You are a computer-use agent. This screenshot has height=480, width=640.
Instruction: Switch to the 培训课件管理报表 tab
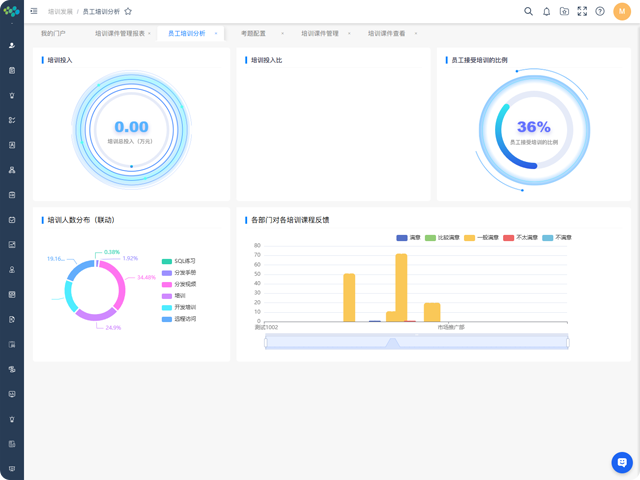[x=120, y=33]
